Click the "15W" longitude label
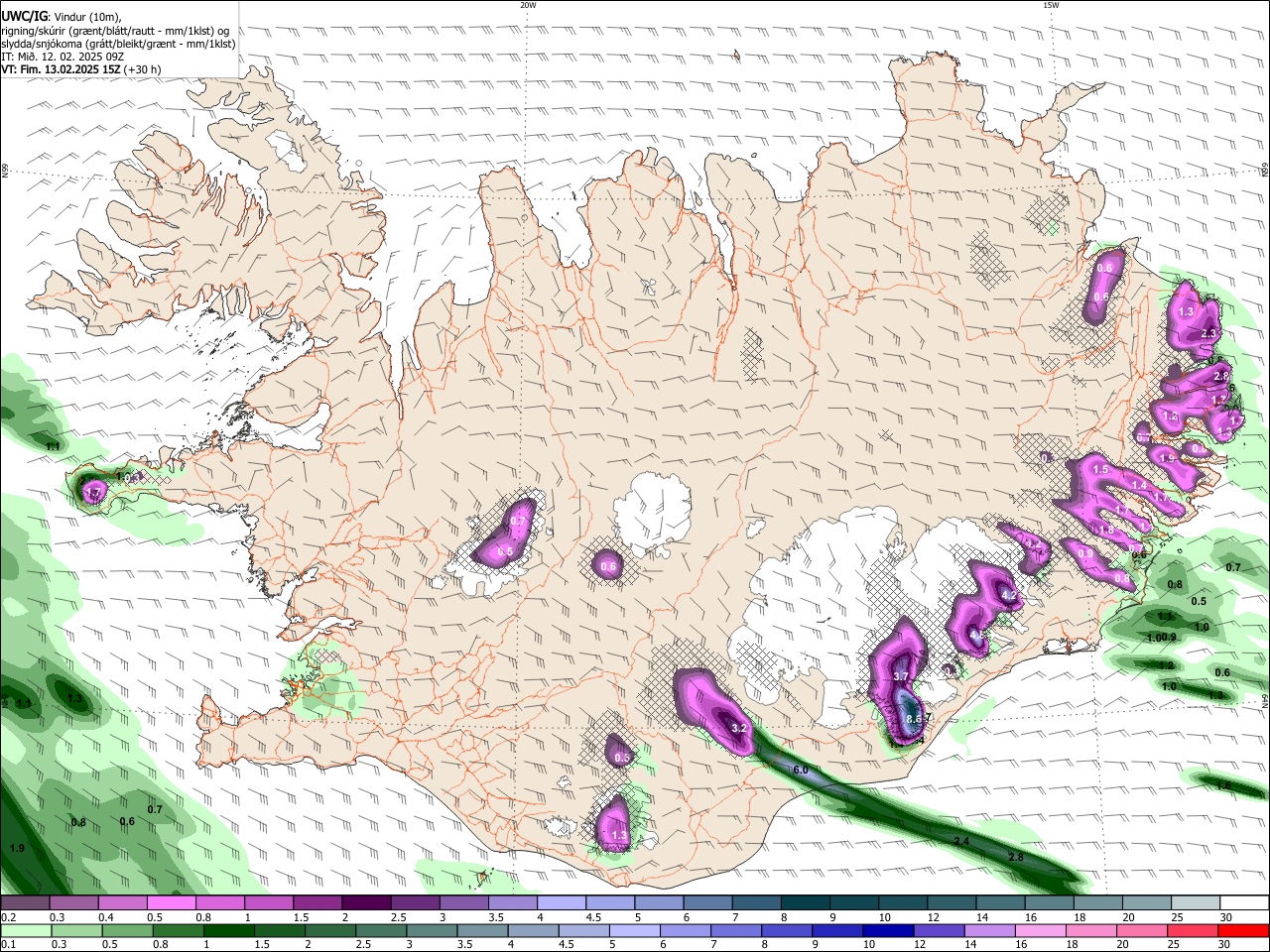Viewport: 1270px width, 952px height. click(1051, 5)
